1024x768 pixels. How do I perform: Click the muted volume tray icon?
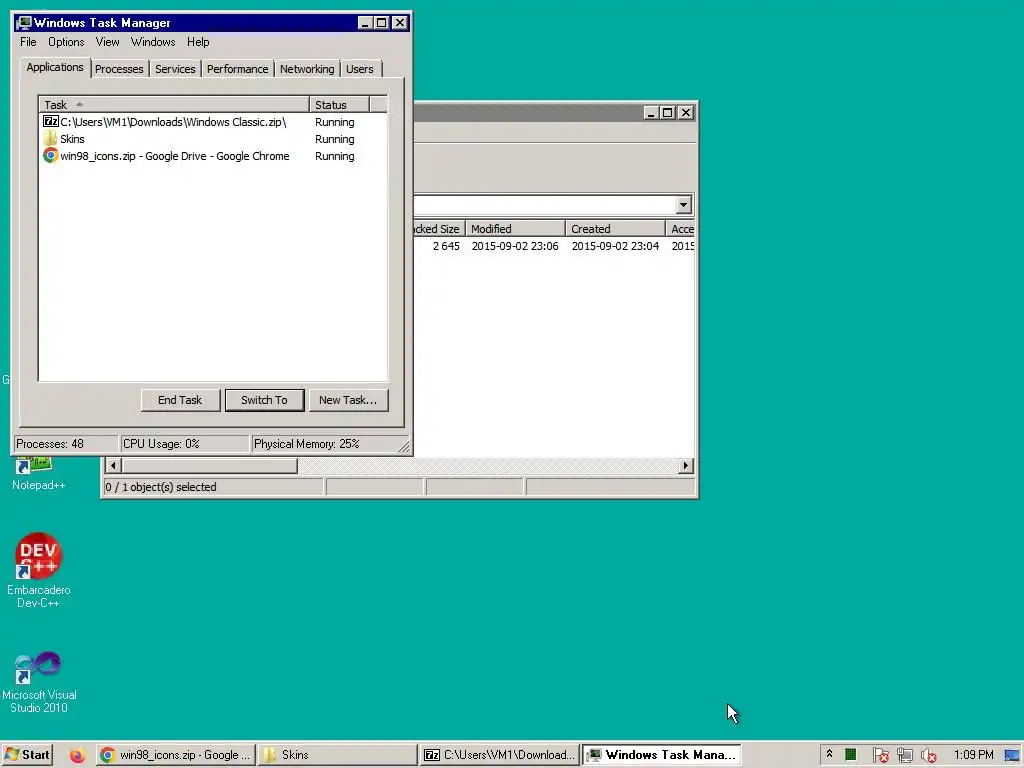click(928, 756)
